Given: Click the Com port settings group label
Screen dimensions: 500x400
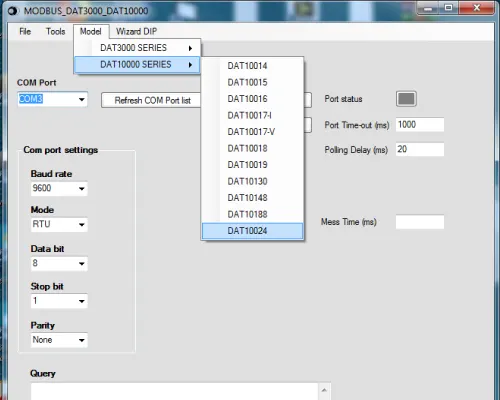Looking at the screenshot, I should click(61, 150).
